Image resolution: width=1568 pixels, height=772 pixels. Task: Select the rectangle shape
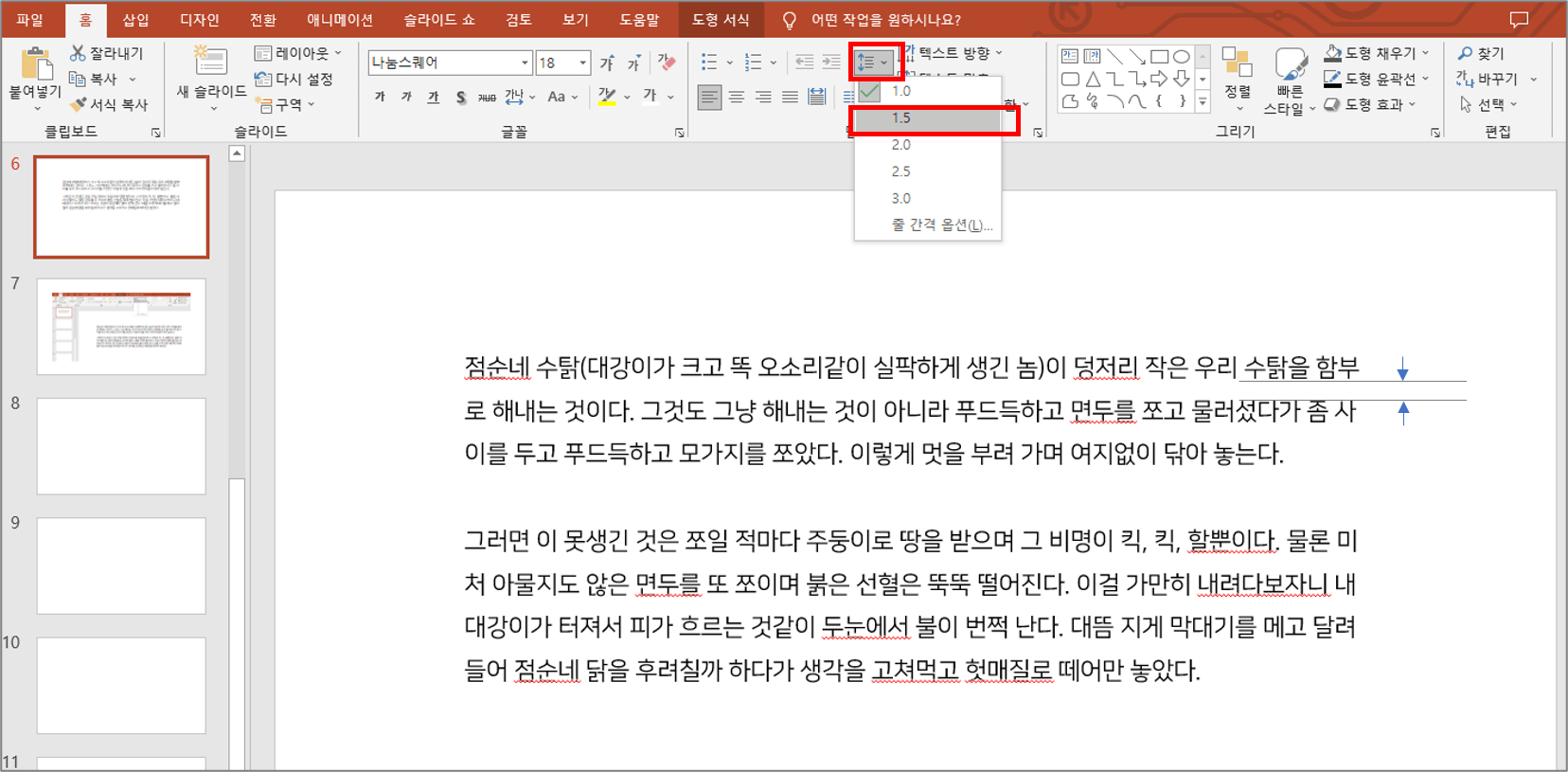(x=1159, y=57)
